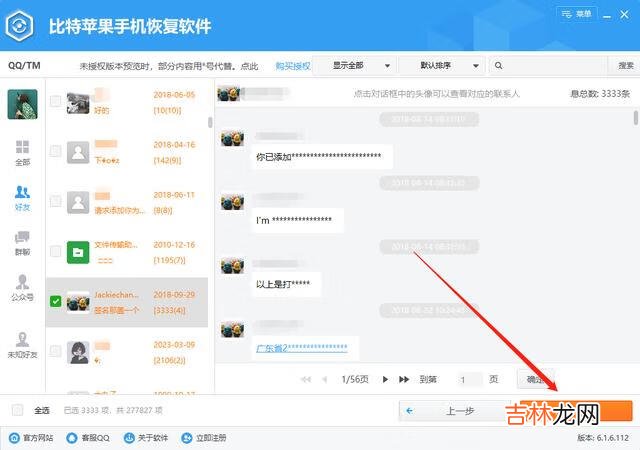
Task: Open the 菜单 menu in title bar
Action: coord(578,14)
